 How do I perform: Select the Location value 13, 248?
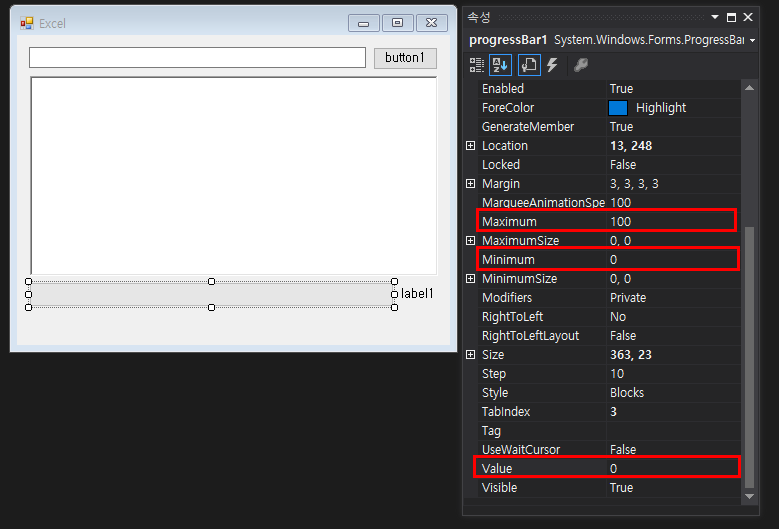tap(631, 146)
